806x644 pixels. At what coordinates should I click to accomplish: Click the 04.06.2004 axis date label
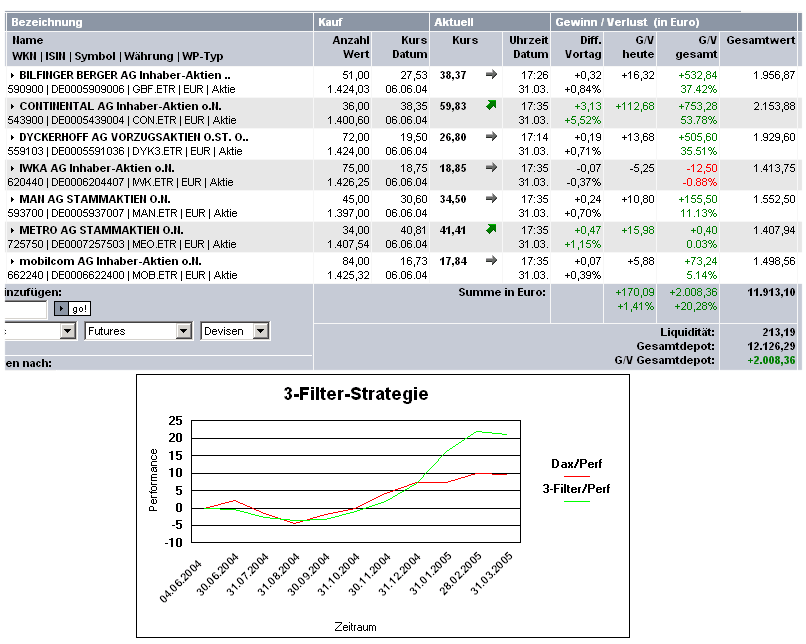[x=180, y=581]
